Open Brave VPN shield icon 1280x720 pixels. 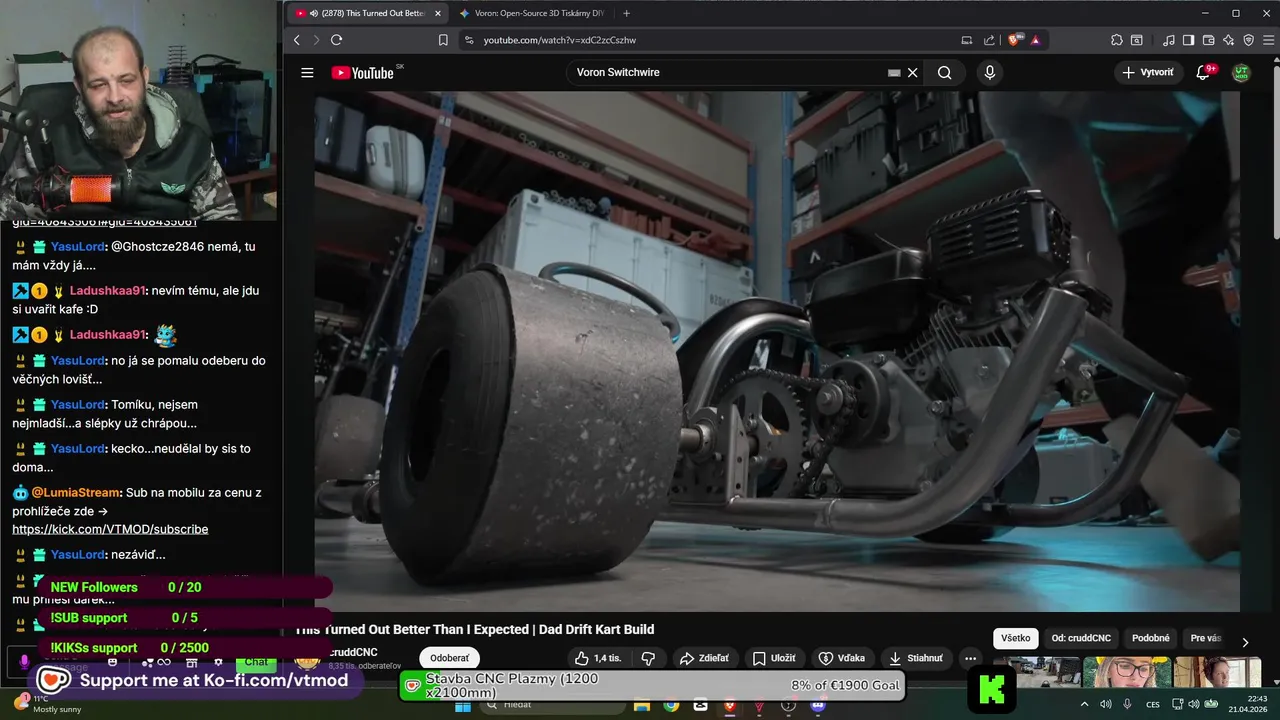click(x=1249, y=40)
